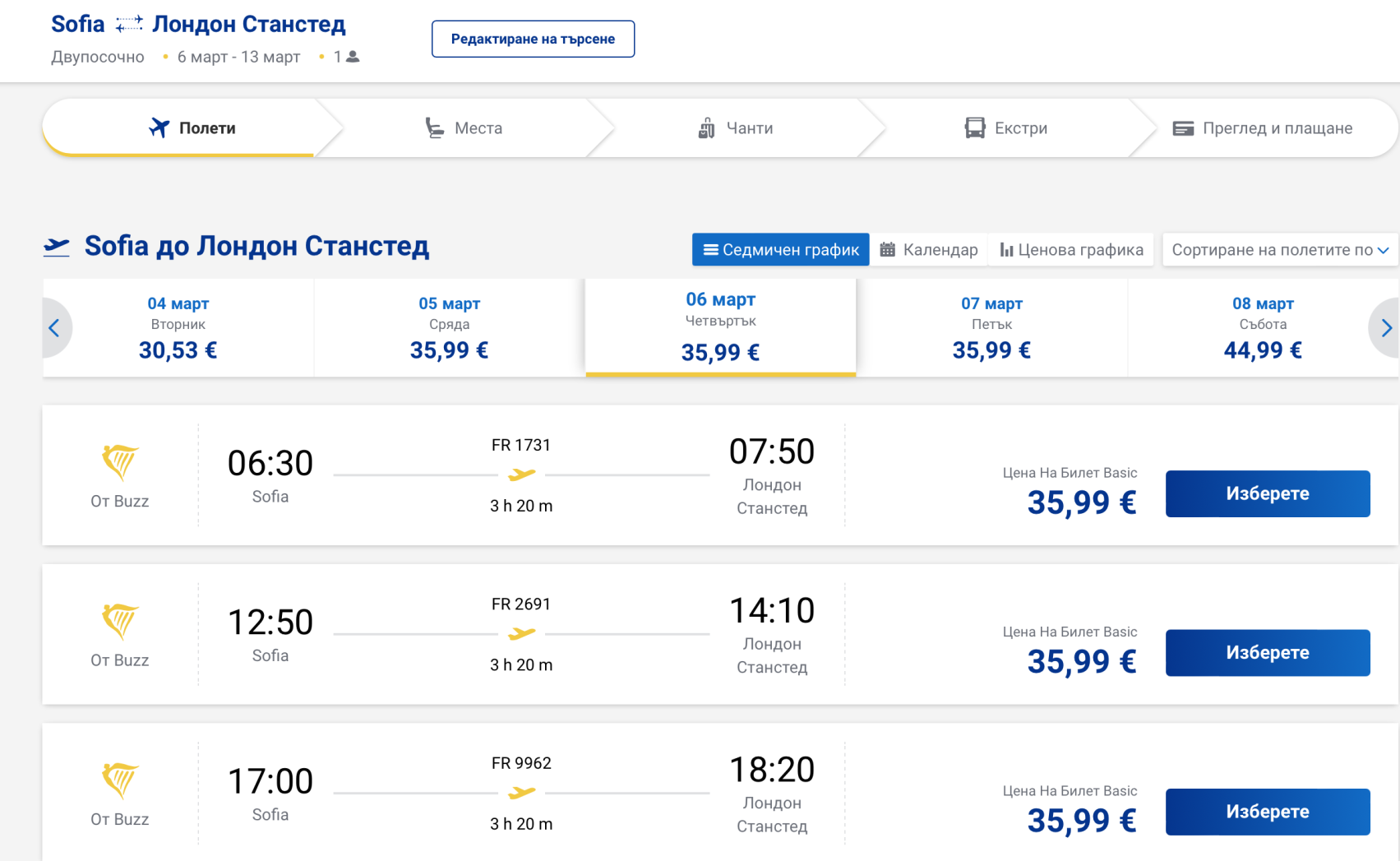
Task: Show later dates with right arrow
Action: click(x=1386, y=328)
